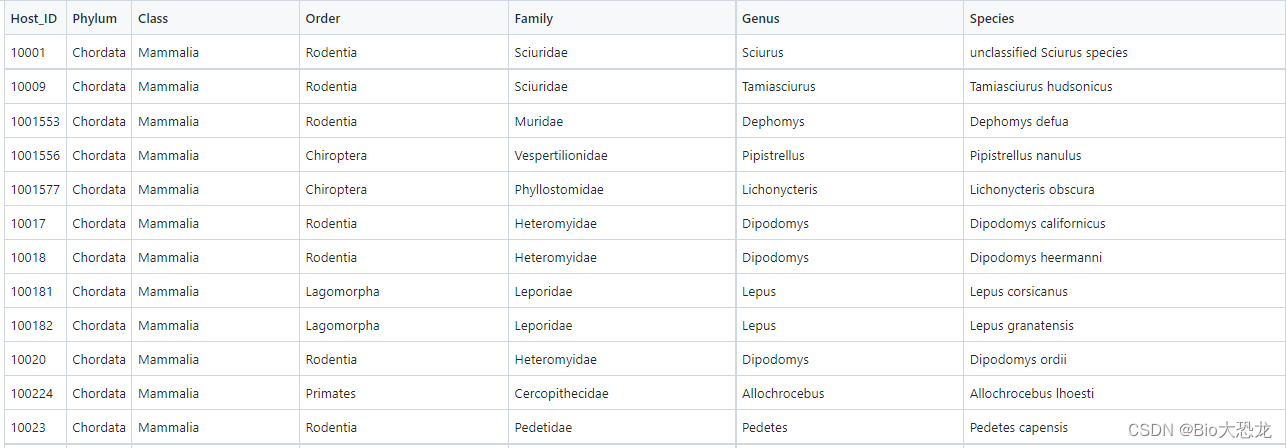Select the Family column header
1287x448 pixels.
[x=621, y=18]
